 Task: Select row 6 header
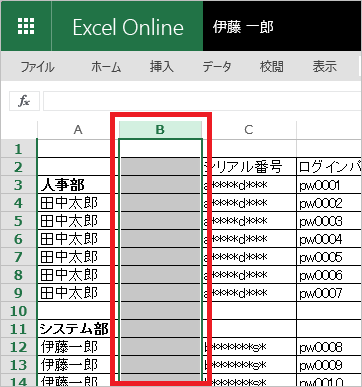pos(18,239)
